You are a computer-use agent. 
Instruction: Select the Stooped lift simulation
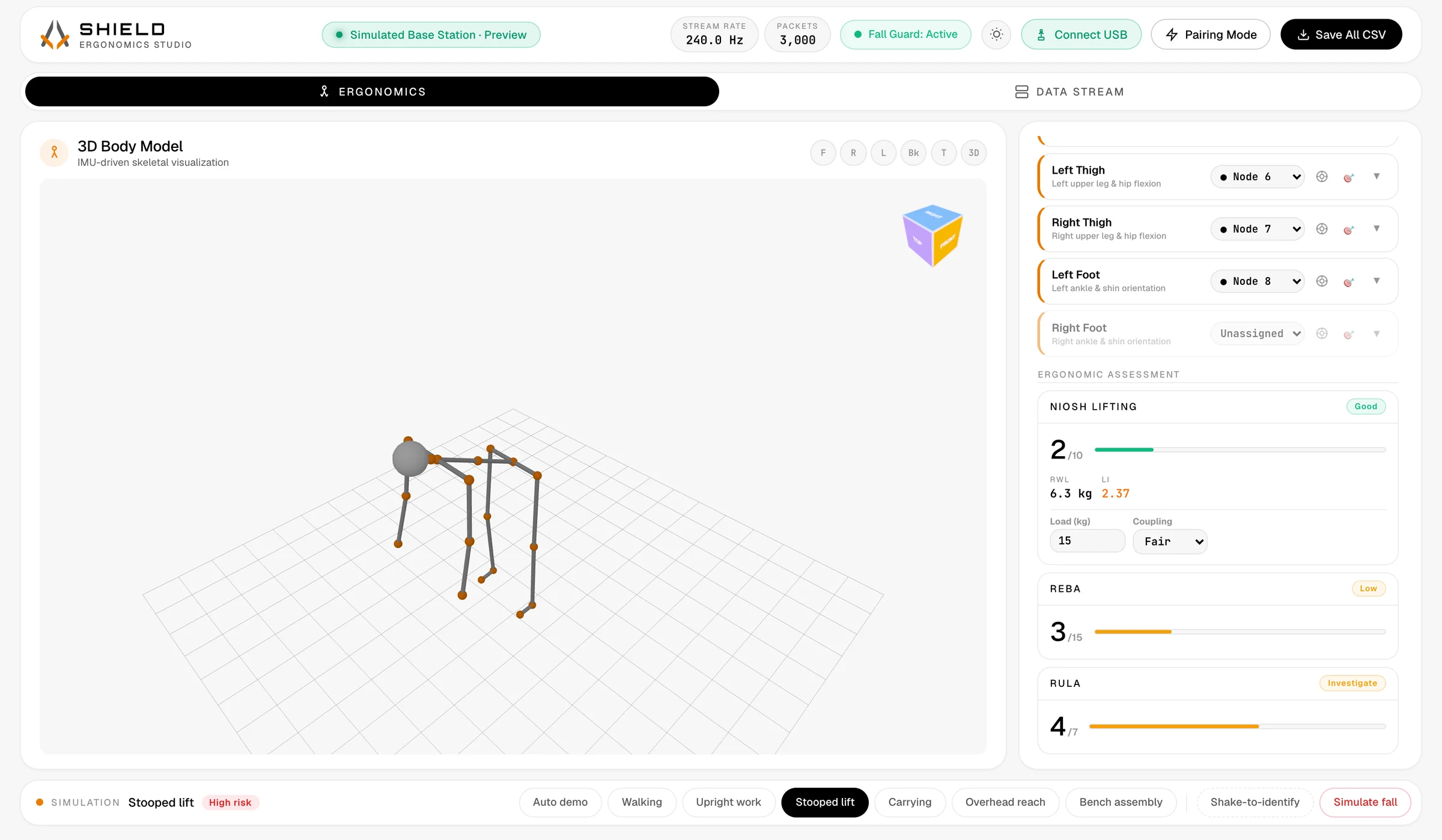(x=825, y=802)
